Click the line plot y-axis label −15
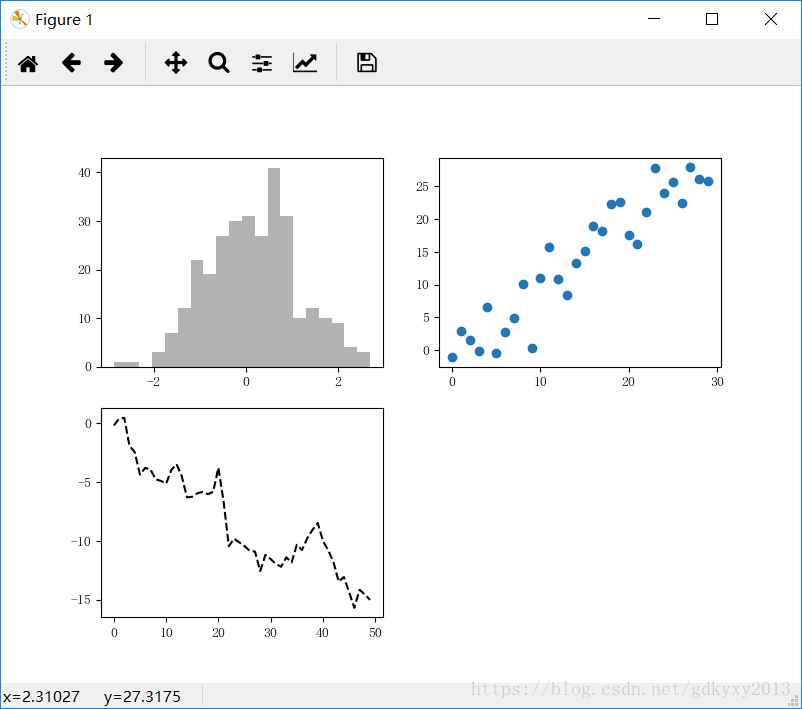802x709 pixels. click(81, 600)
